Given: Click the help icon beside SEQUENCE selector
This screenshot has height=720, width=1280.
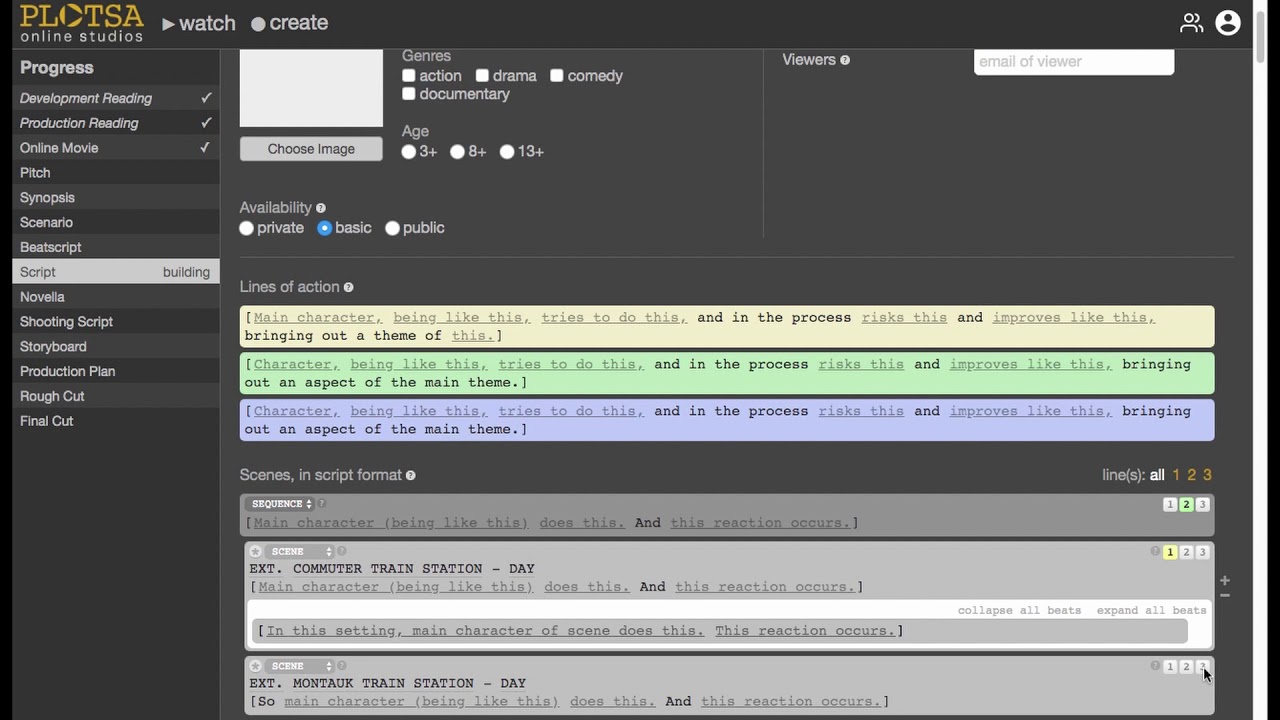Looking at the screenshot, I should pyautogui.click(x=322, y=504).
